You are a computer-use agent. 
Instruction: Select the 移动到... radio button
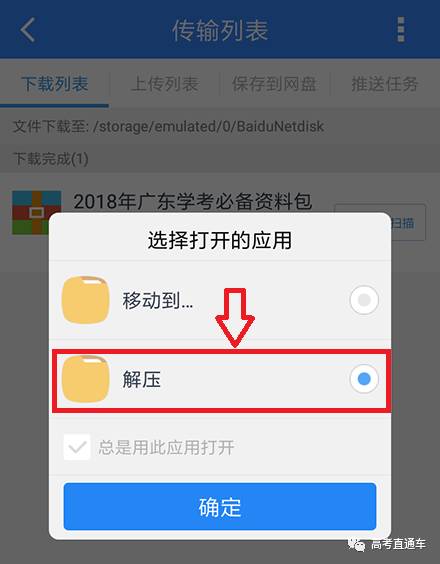364,300
